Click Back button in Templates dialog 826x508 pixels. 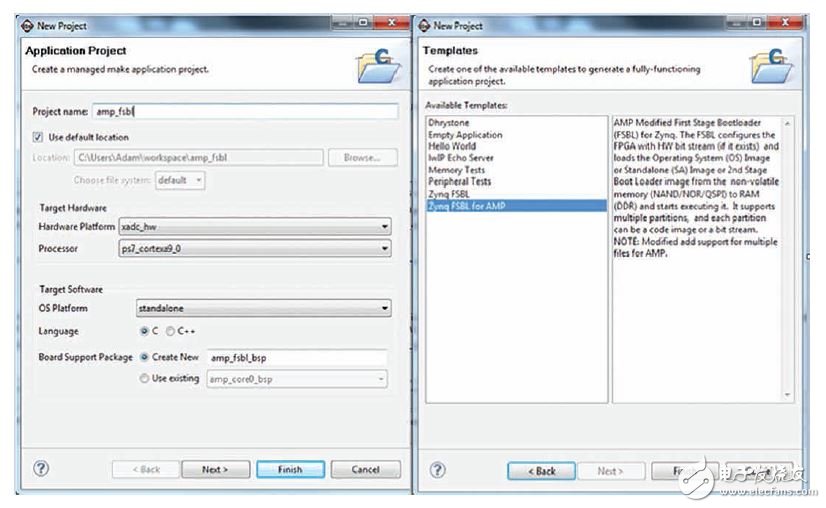coord(541,470)
